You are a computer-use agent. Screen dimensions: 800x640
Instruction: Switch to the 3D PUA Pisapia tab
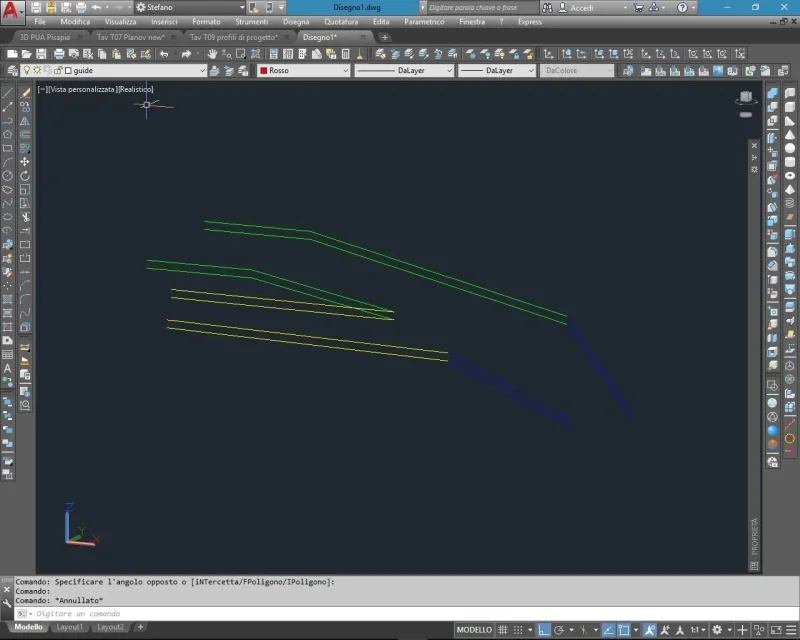(45, 37)
